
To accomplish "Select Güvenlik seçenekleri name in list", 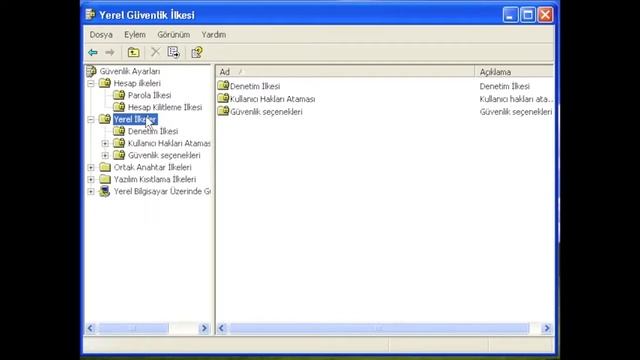I will pyautogui.click(x=266, y=112).
